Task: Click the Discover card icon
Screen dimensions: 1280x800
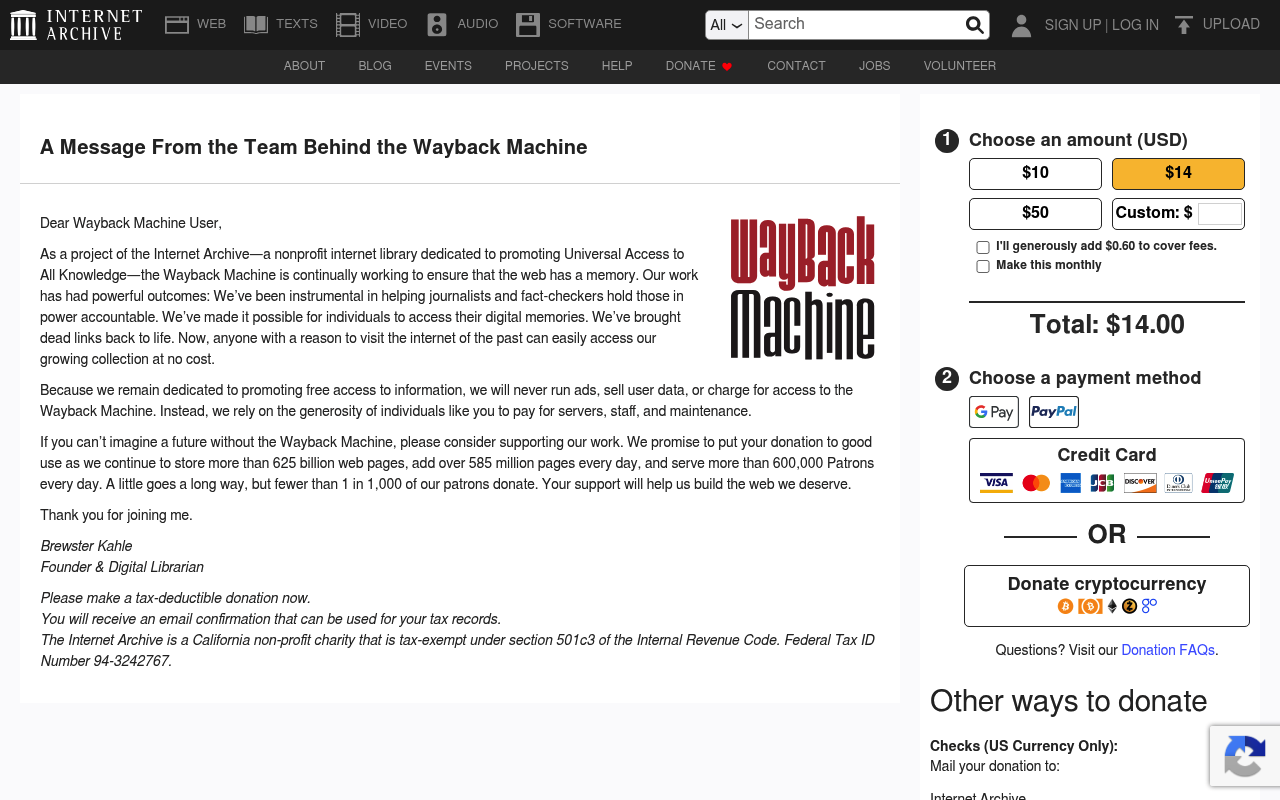Action: [x=1140, y=483]
